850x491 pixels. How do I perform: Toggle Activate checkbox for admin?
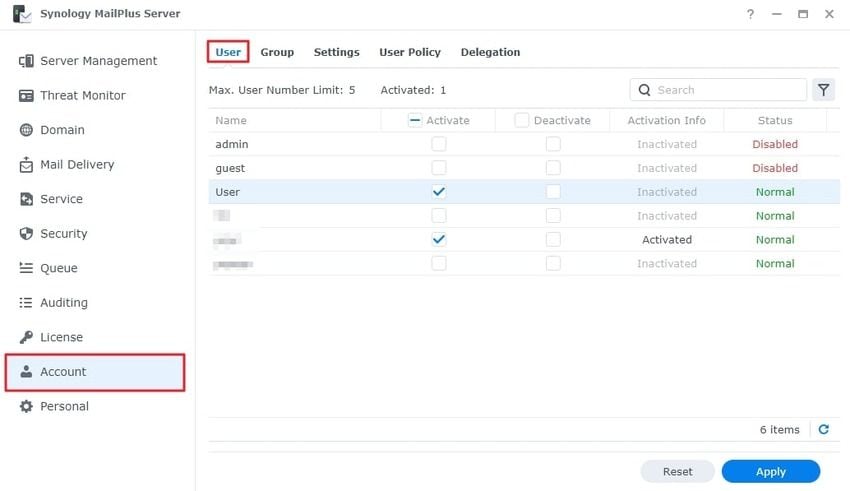pyautogui.click(x=438, y=144)
